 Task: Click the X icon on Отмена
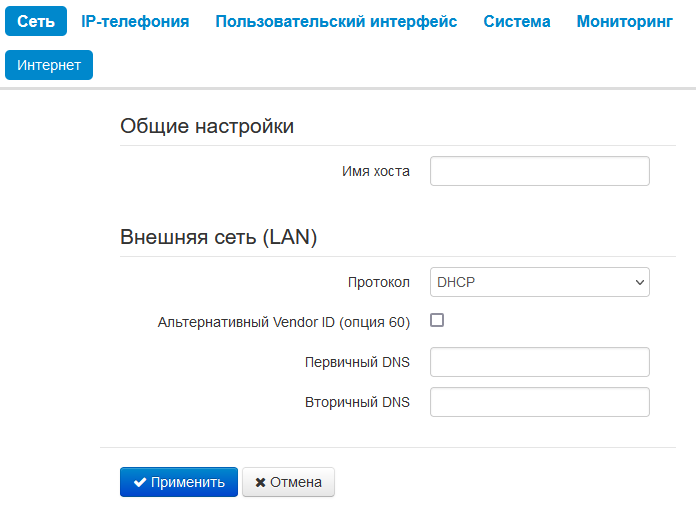point(261,482)
